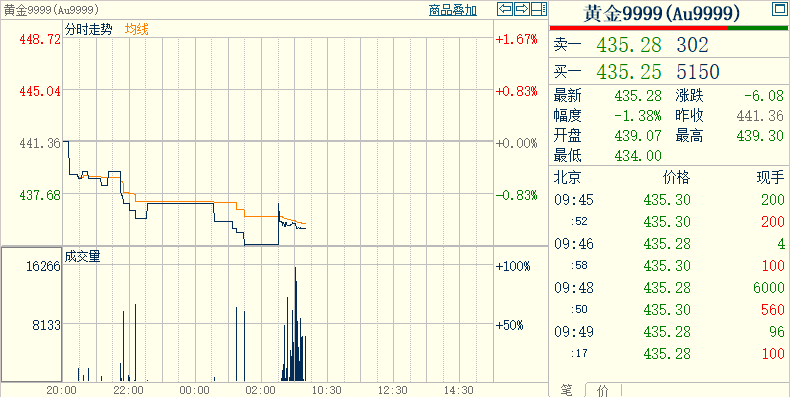This screenshot has height=397, width=790.
Task: Click the red-green buy/sell ratio bar
Action: pyautogui.click(x=669, y=28)
